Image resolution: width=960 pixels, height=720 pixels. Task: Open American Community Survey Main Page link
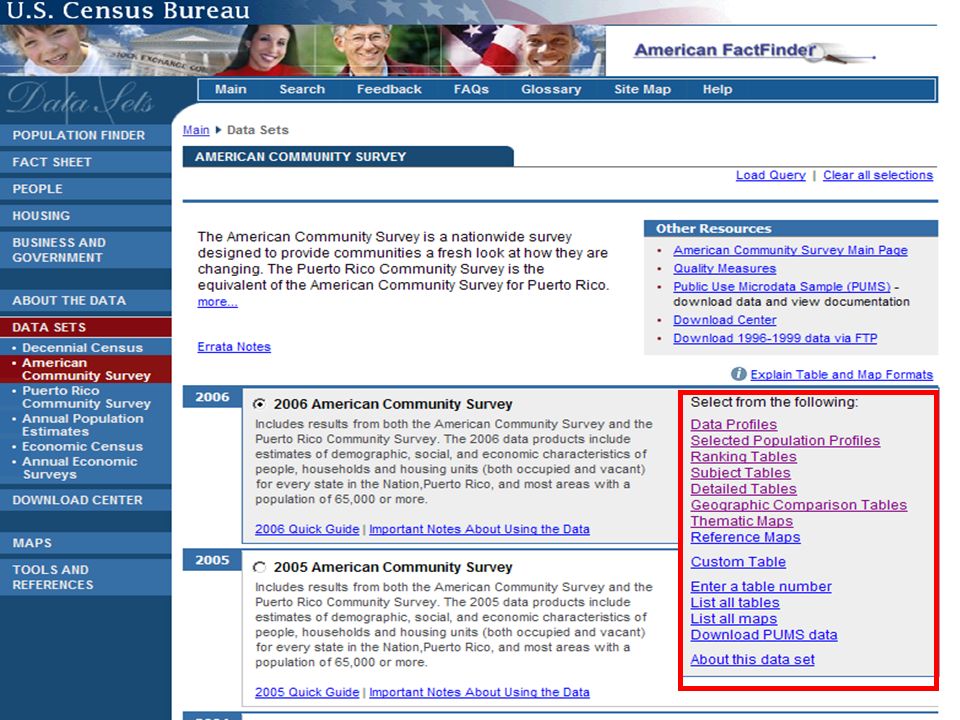click(x=790, y=250)
